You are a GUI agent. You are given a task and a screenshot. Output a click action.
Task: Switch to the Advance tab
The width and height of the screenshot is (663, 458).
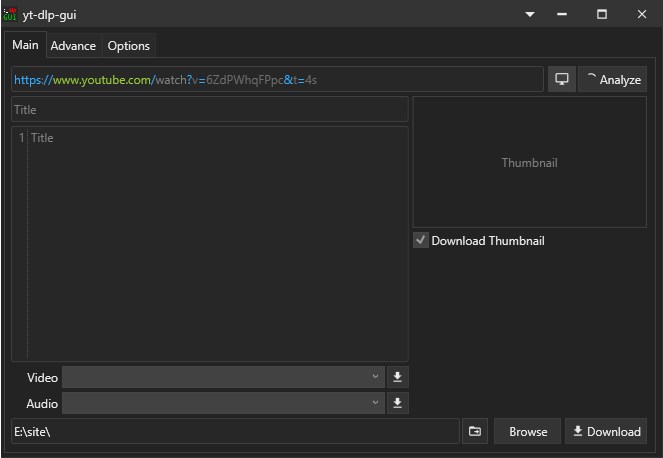pos(73,46)
